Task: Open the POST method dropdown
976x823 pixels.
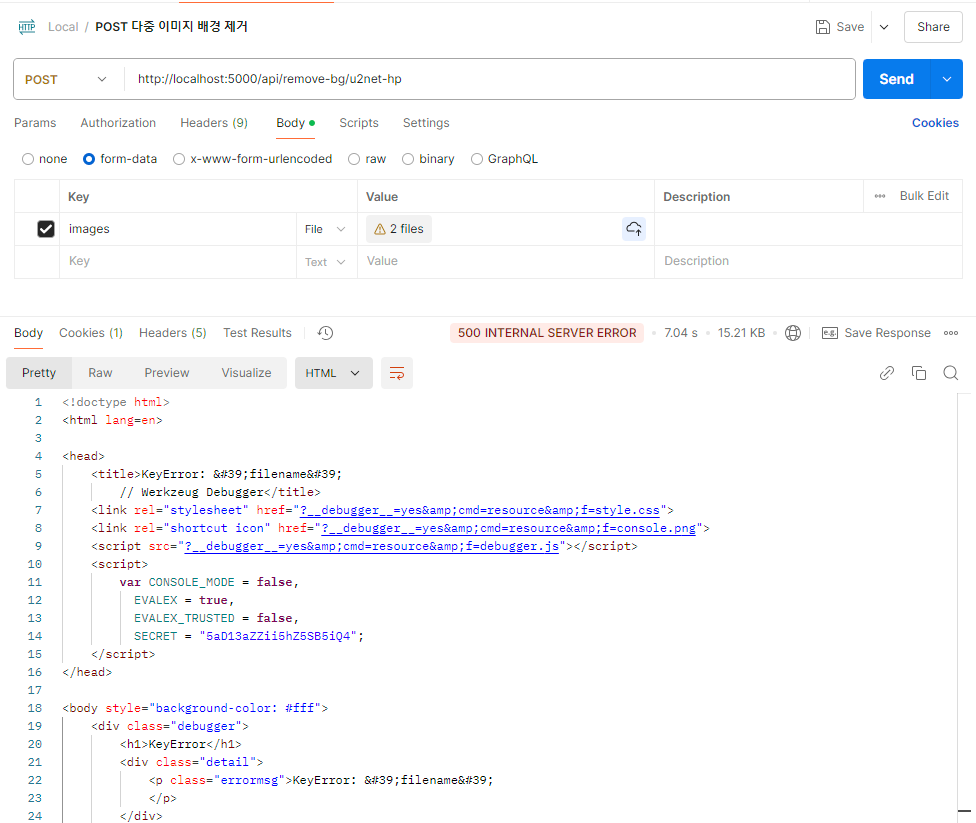Action: pos(65,80)
